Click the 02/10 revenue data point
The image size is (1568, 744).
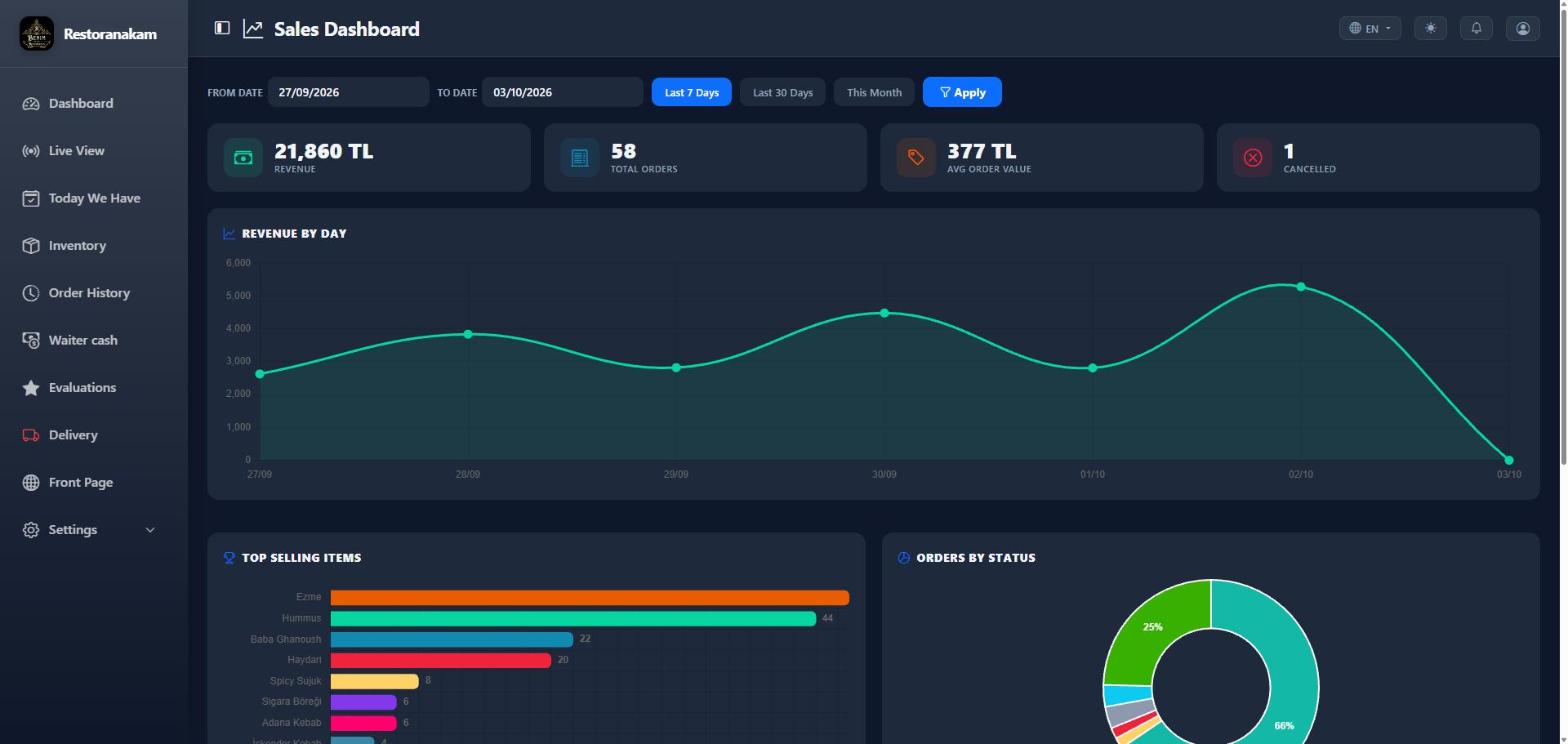(1301, 287)
